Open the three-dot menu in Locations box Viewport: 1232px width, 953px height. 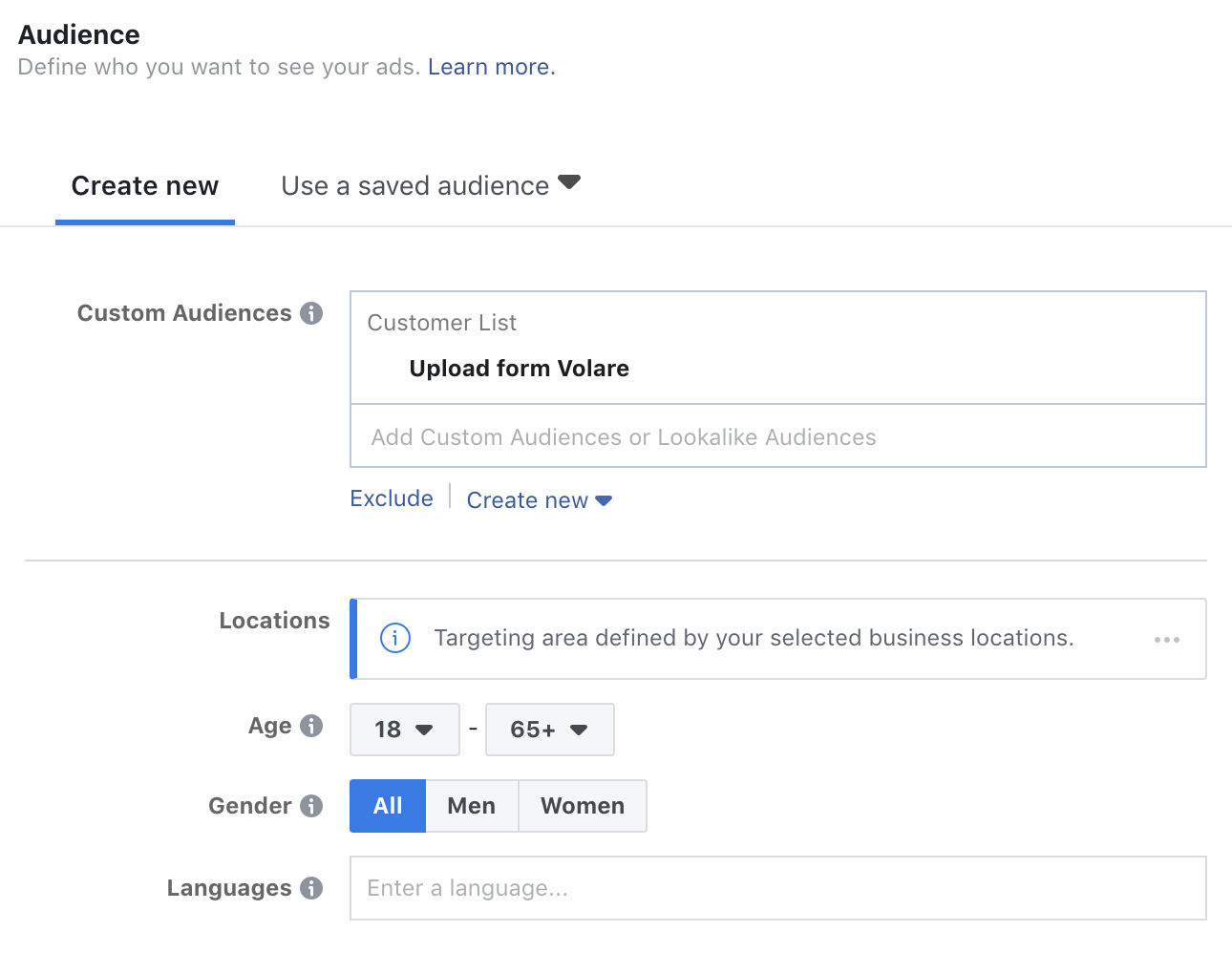[1167, 640]
